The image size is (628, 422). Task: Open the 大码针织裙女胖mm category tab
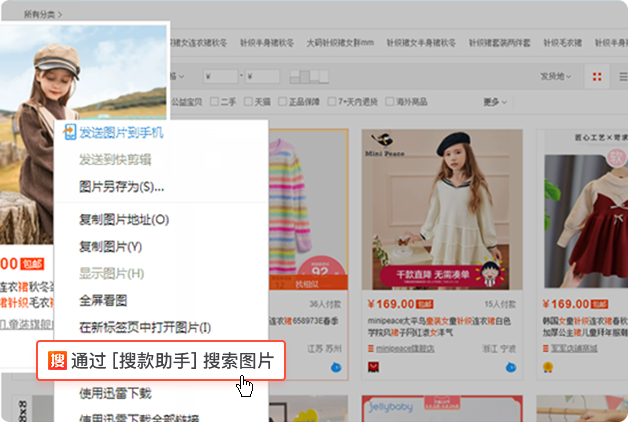pyautogui.click(x=340, y=42)
